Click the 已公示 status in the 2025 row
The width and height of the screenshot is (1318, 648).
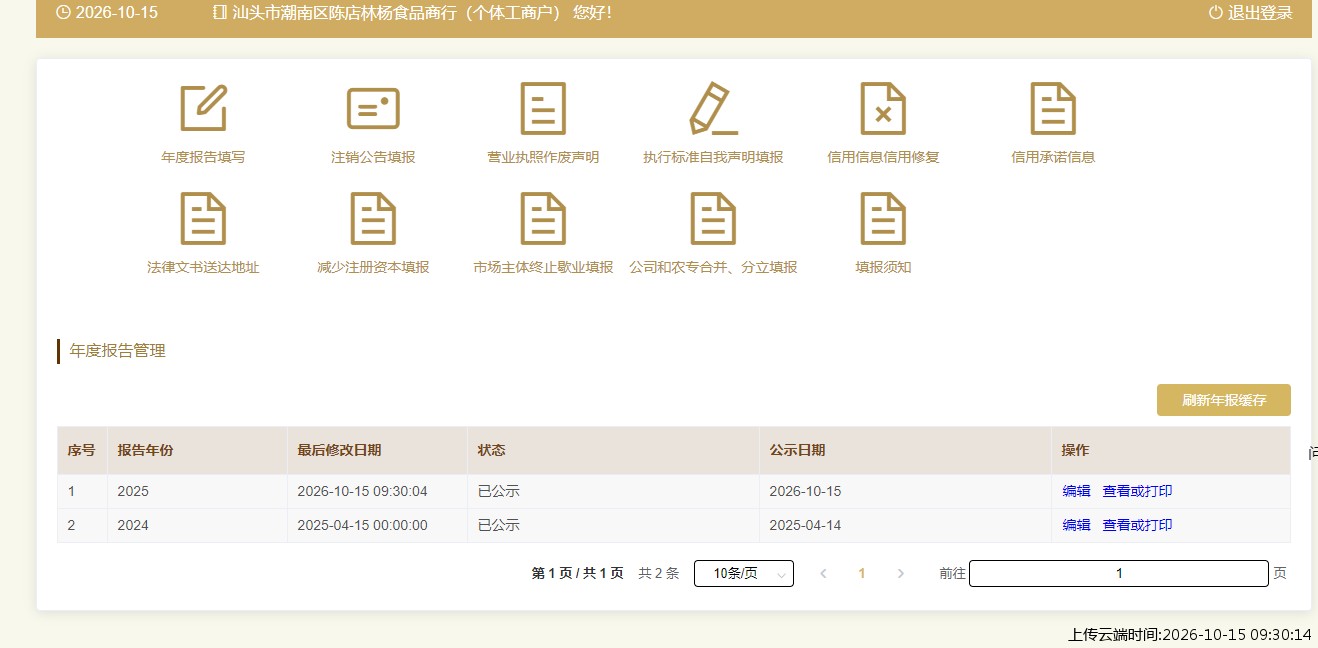[498, 491]
